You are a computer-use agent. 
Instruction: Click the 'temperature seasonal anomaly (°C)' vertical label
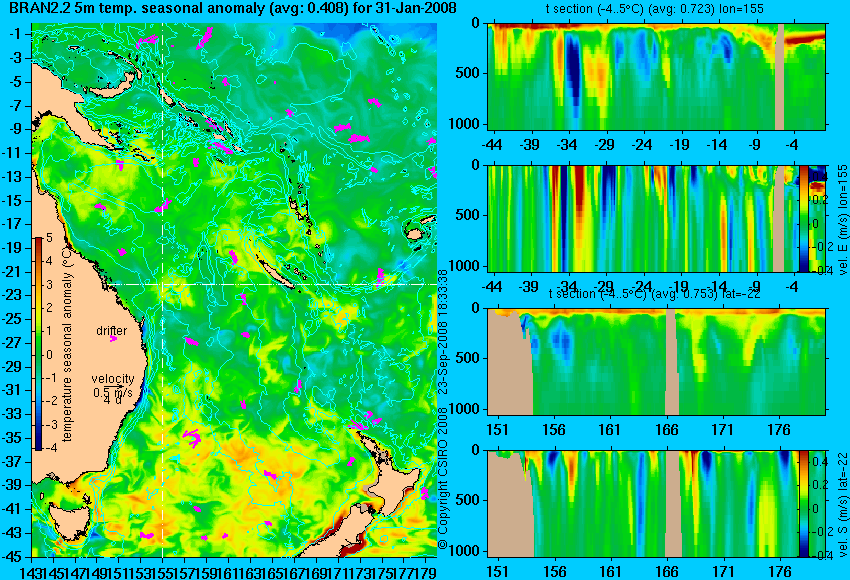coord(67,345)
